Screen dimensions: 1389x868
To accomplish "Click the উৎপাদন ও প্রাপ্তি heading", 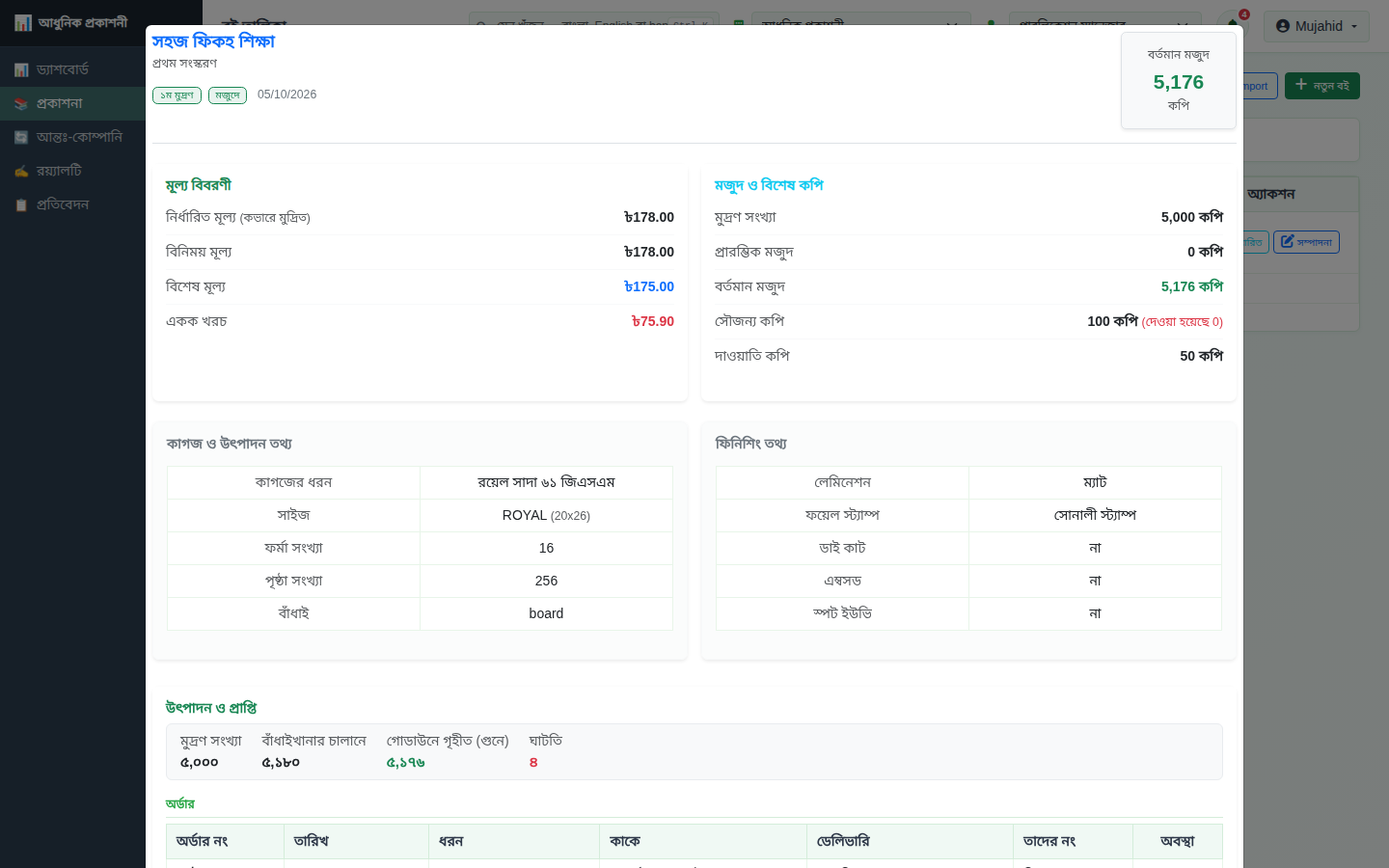I will pyautogui.click(x=211, y=708).
